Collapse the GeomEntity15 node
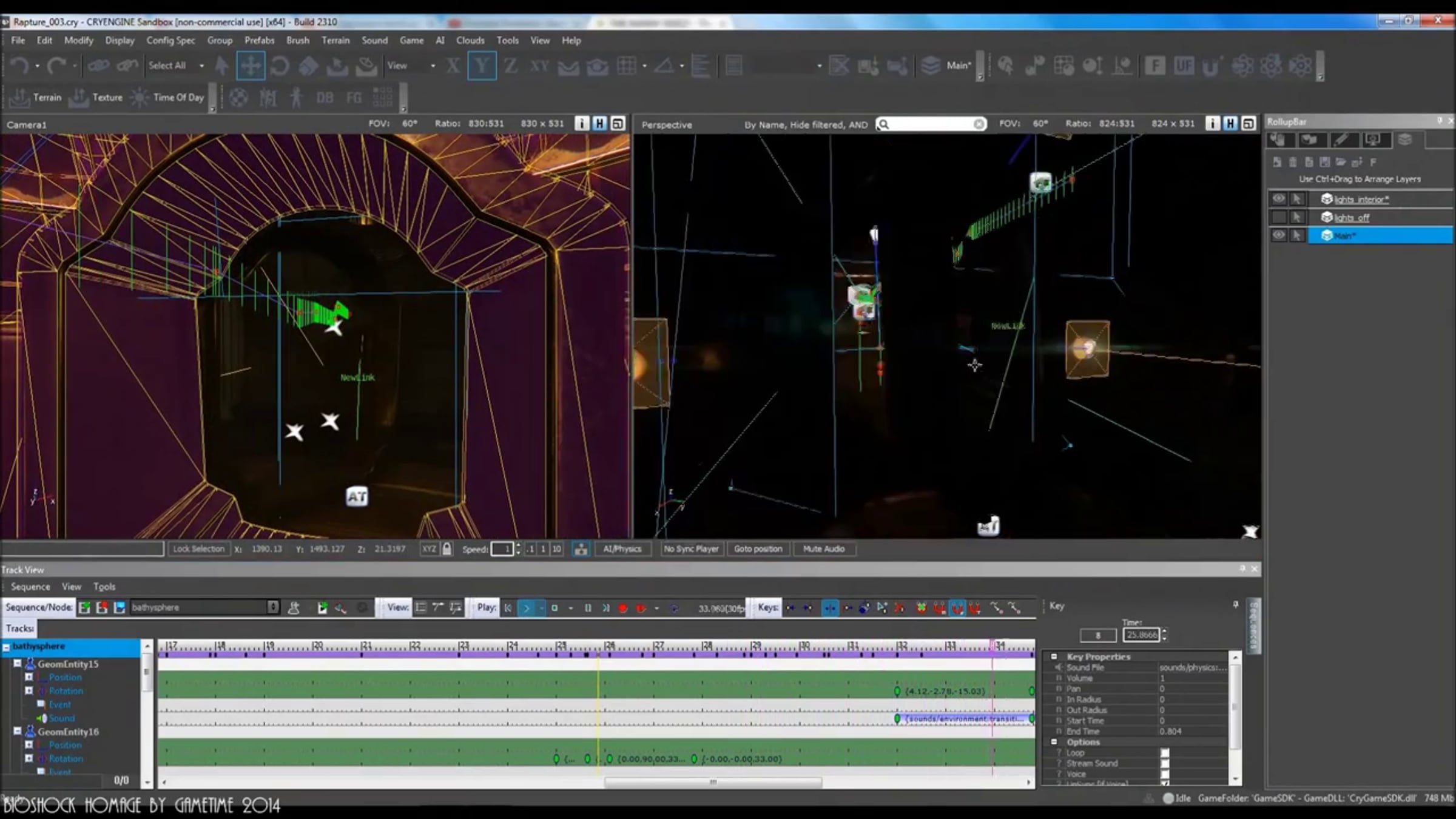The width and height of the screenshot is (1456, 819). [x=18, y=664]
